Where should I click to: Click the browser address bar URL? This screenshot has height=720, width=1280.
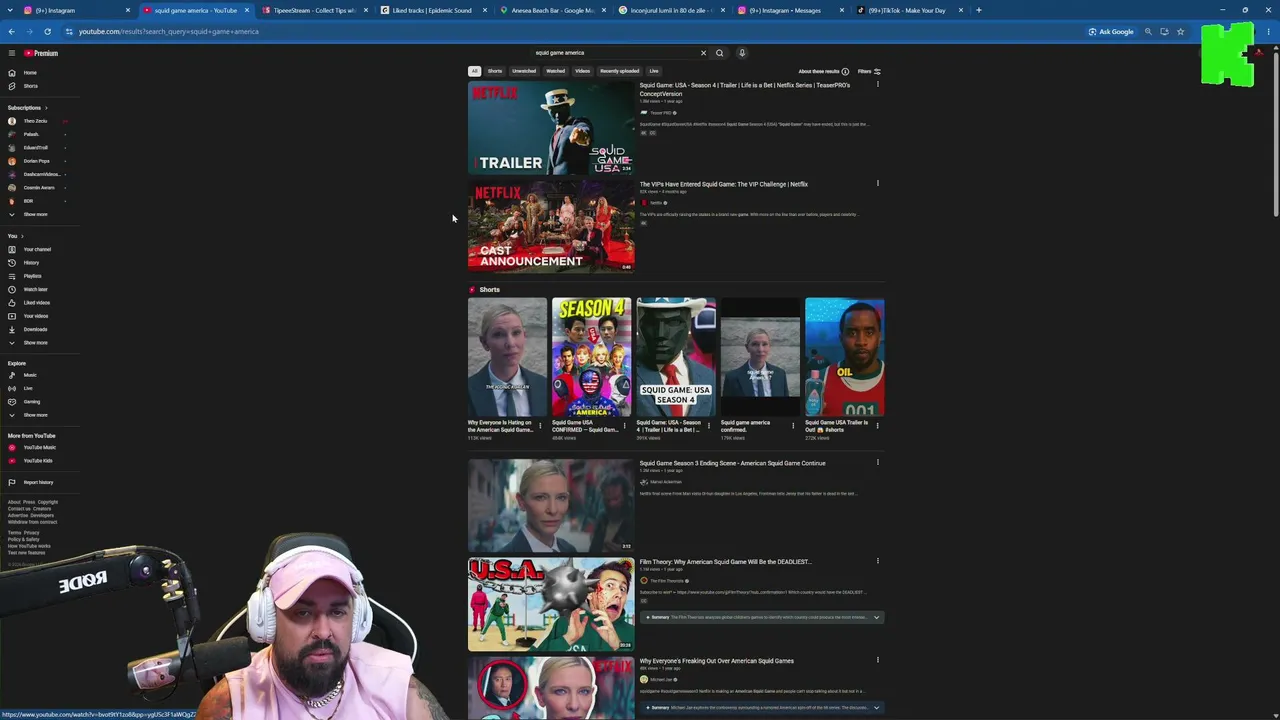click(x=169, y=32)
